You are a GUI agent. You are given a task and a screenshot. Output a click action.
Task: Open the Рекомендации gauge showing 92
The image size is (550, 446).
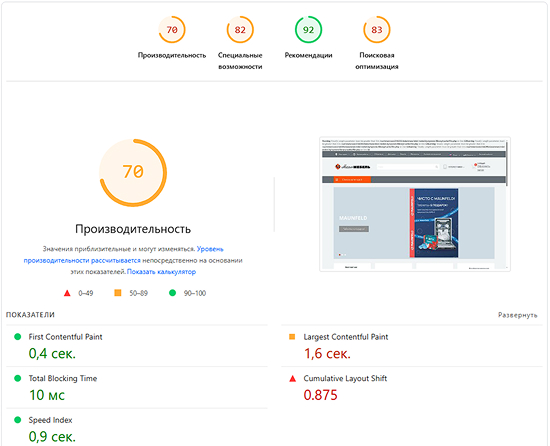click(x=308, y=30)
